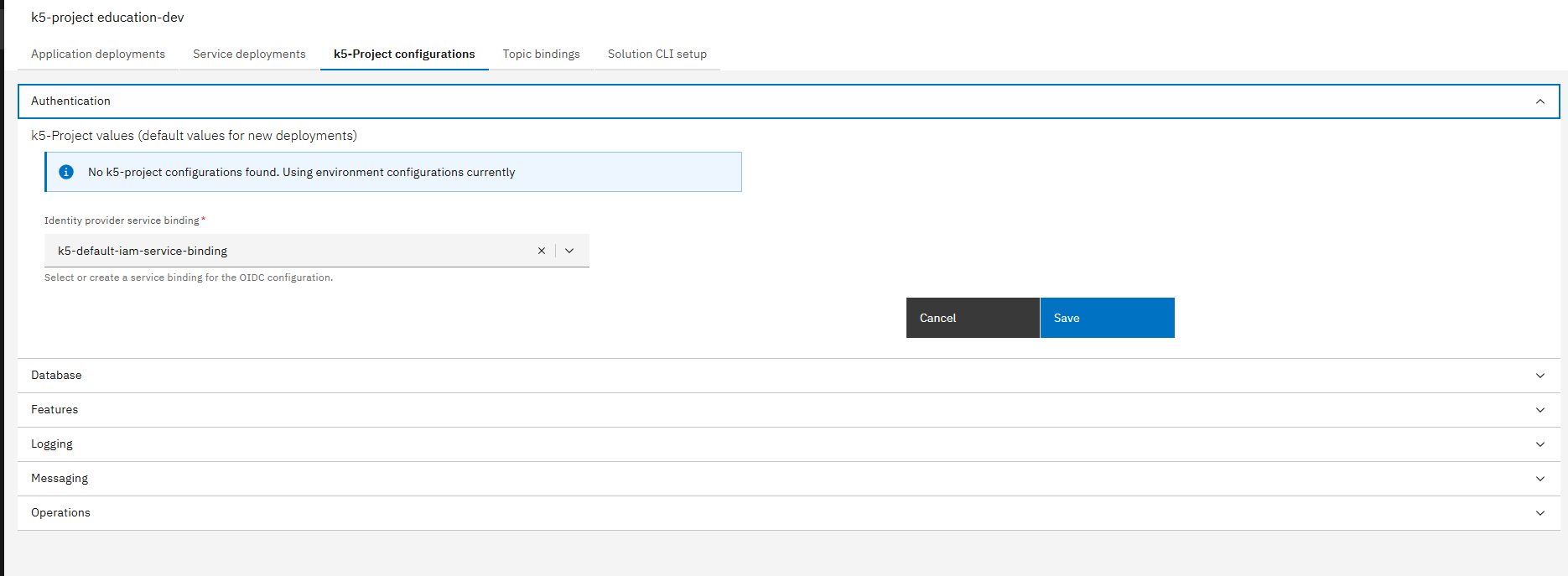
Task: Save the authentication configuration
Action: coord(1107,318)
